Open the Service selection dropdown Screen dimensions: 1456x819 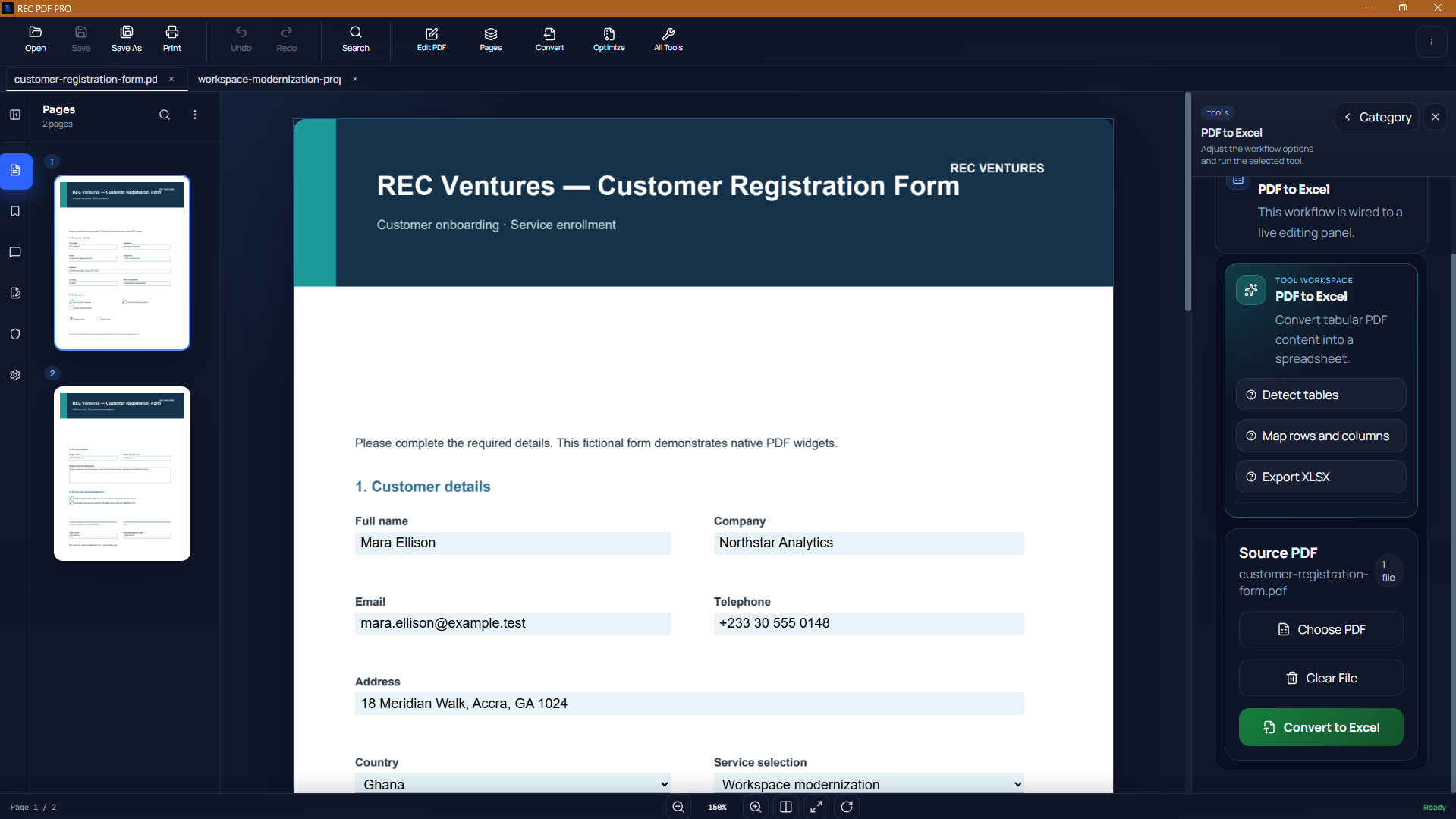coord(869,784)
